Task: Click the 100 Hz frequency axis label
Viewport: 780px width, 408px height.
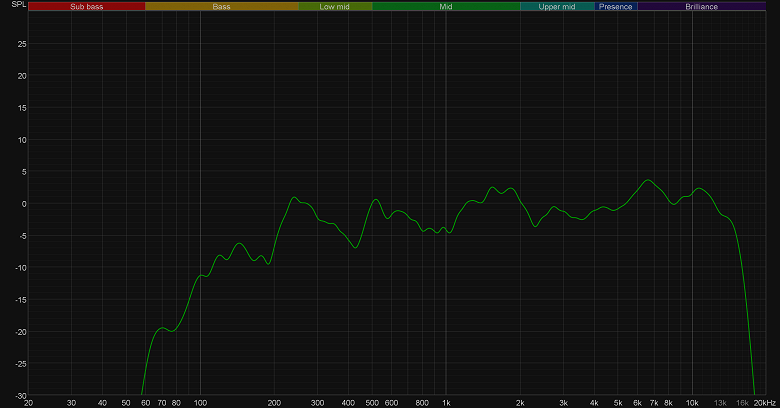Action: 200,403
